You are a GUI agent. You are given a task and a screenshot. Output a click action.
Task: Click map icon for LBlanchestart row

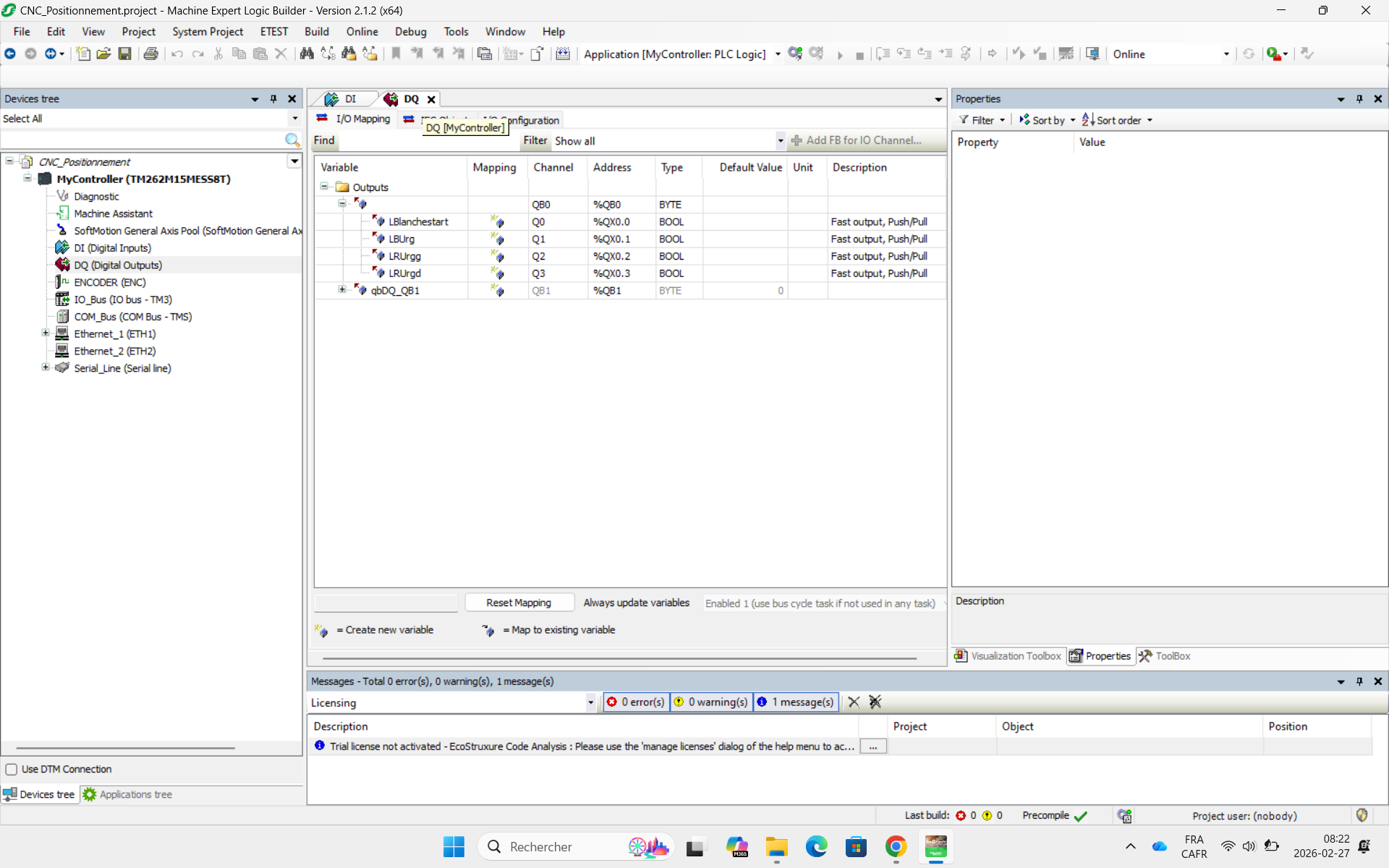497,222
